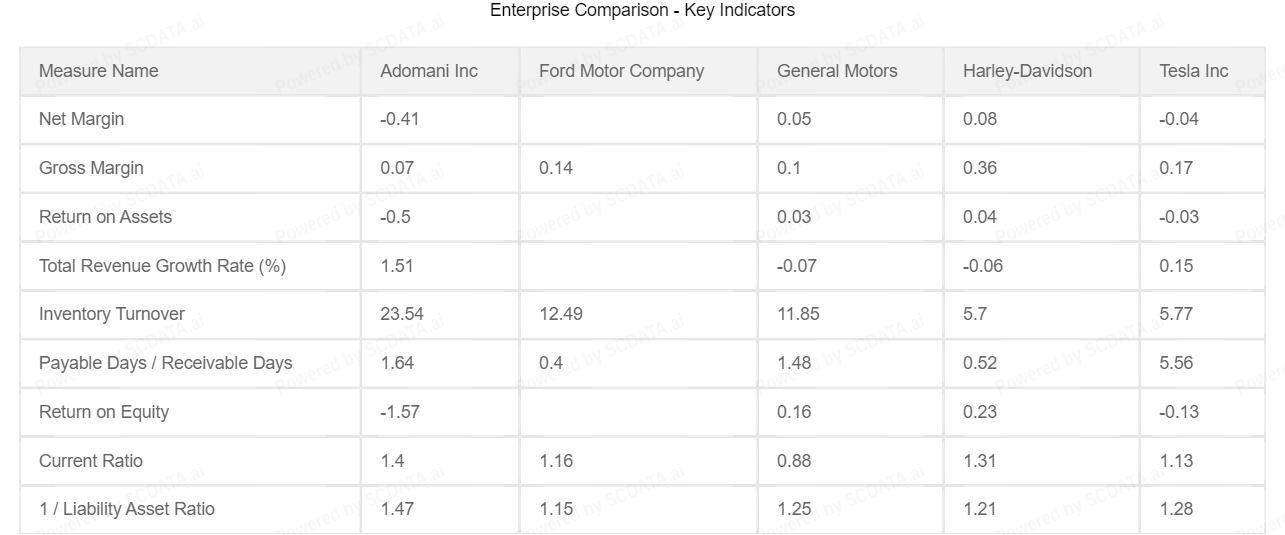The width and height of the screenshot is (1285, 535).
Task: Select the General Motors column header
Action: 836,71
